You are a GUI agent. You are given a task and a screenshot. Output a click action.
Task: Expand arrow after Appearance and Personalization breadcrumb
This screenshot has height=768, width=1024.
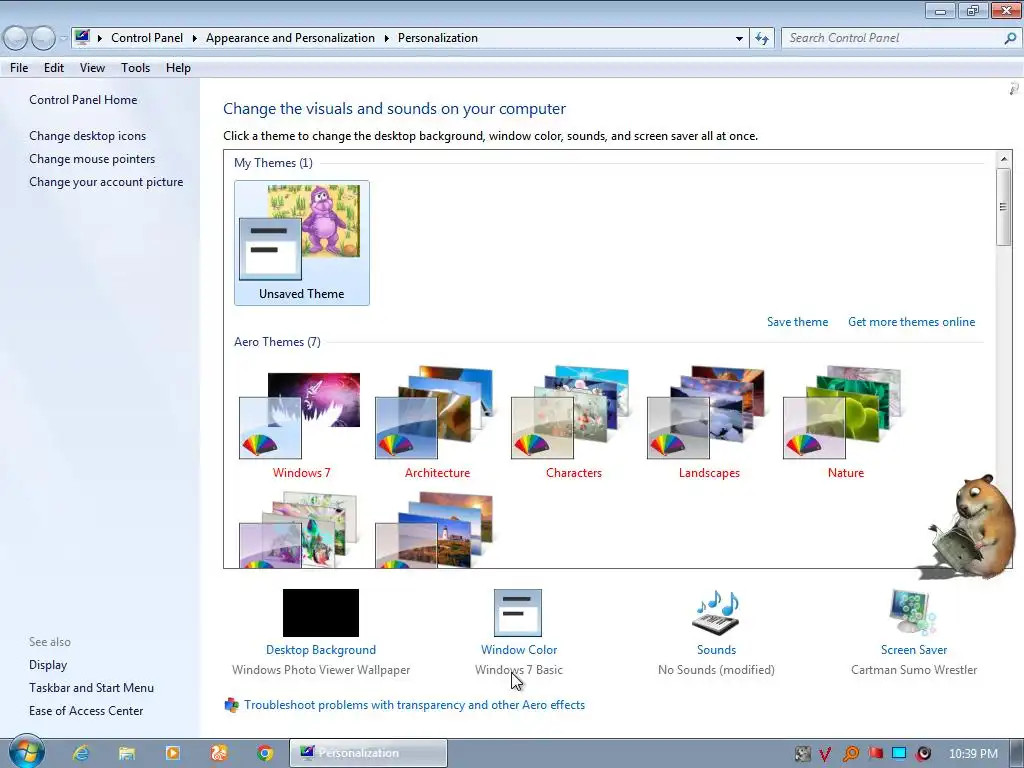click(387, 39)
